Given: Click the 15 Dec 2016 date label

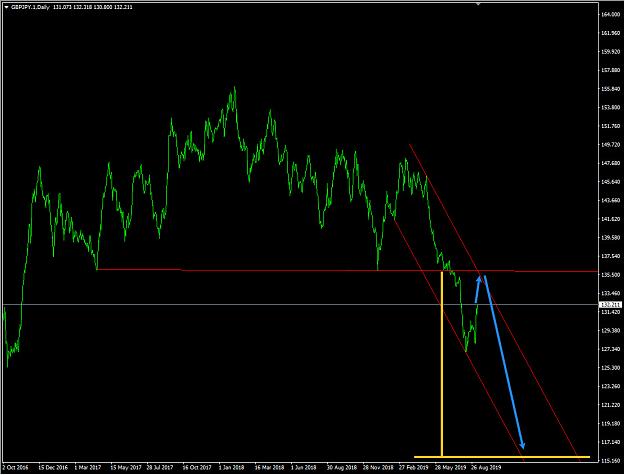Looking at the screenshot, I should click(x=53, y=467).
